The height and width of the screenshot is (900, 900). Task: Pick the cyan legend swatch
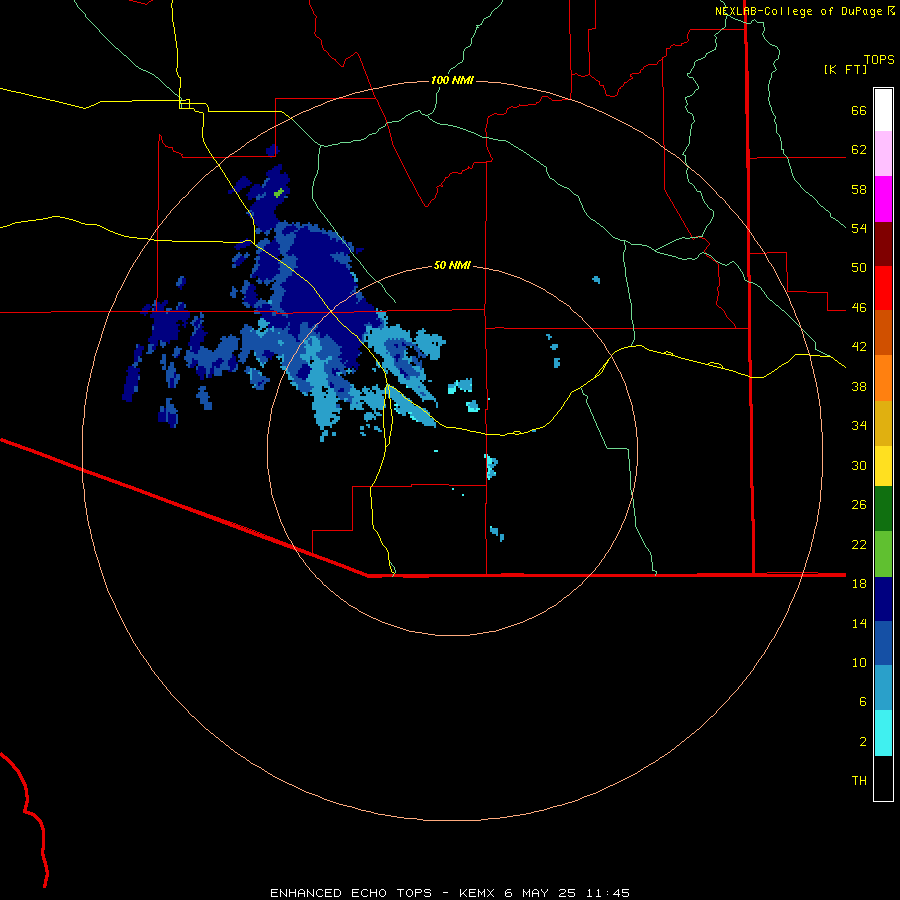tap(883, 733)
